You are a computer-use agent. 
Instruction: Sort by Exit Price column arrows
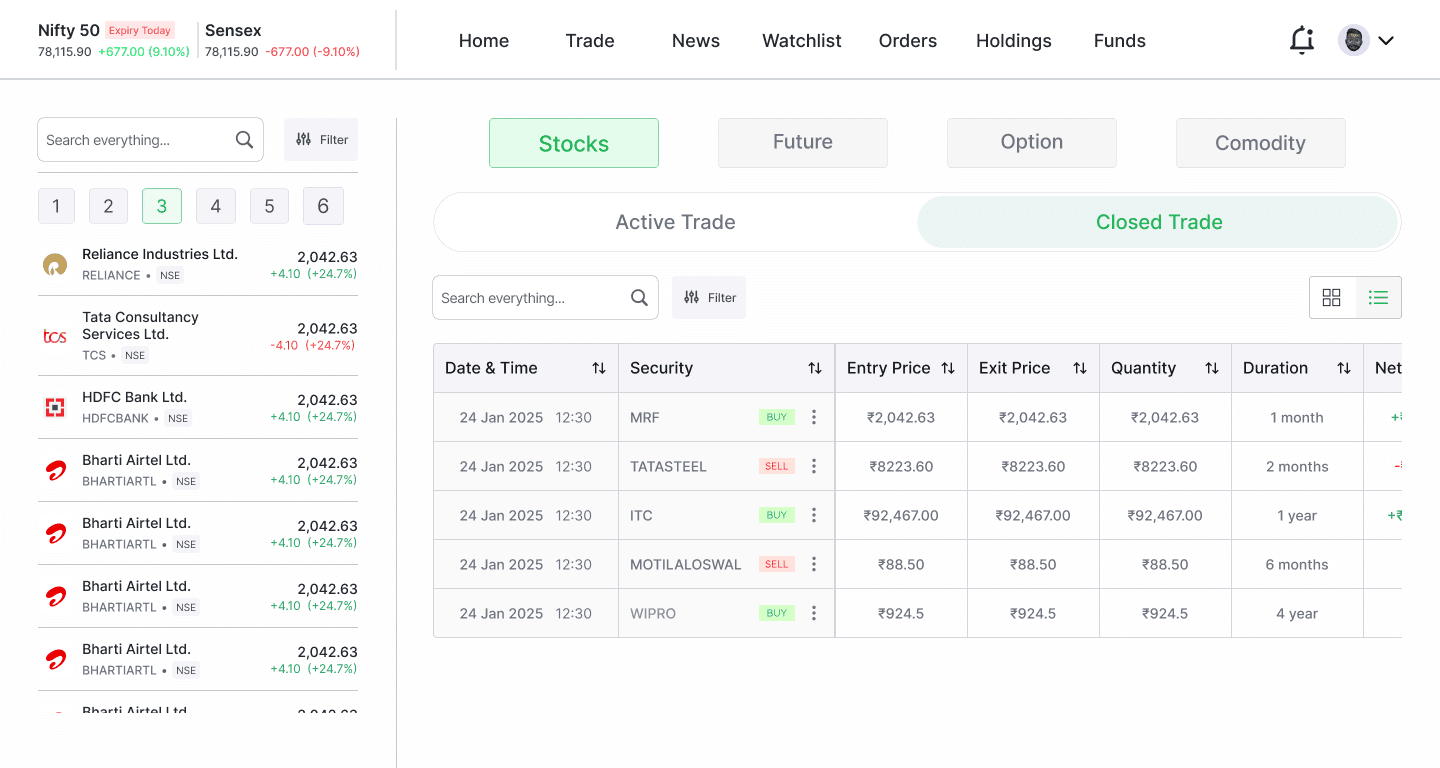tap(1080, 368)
